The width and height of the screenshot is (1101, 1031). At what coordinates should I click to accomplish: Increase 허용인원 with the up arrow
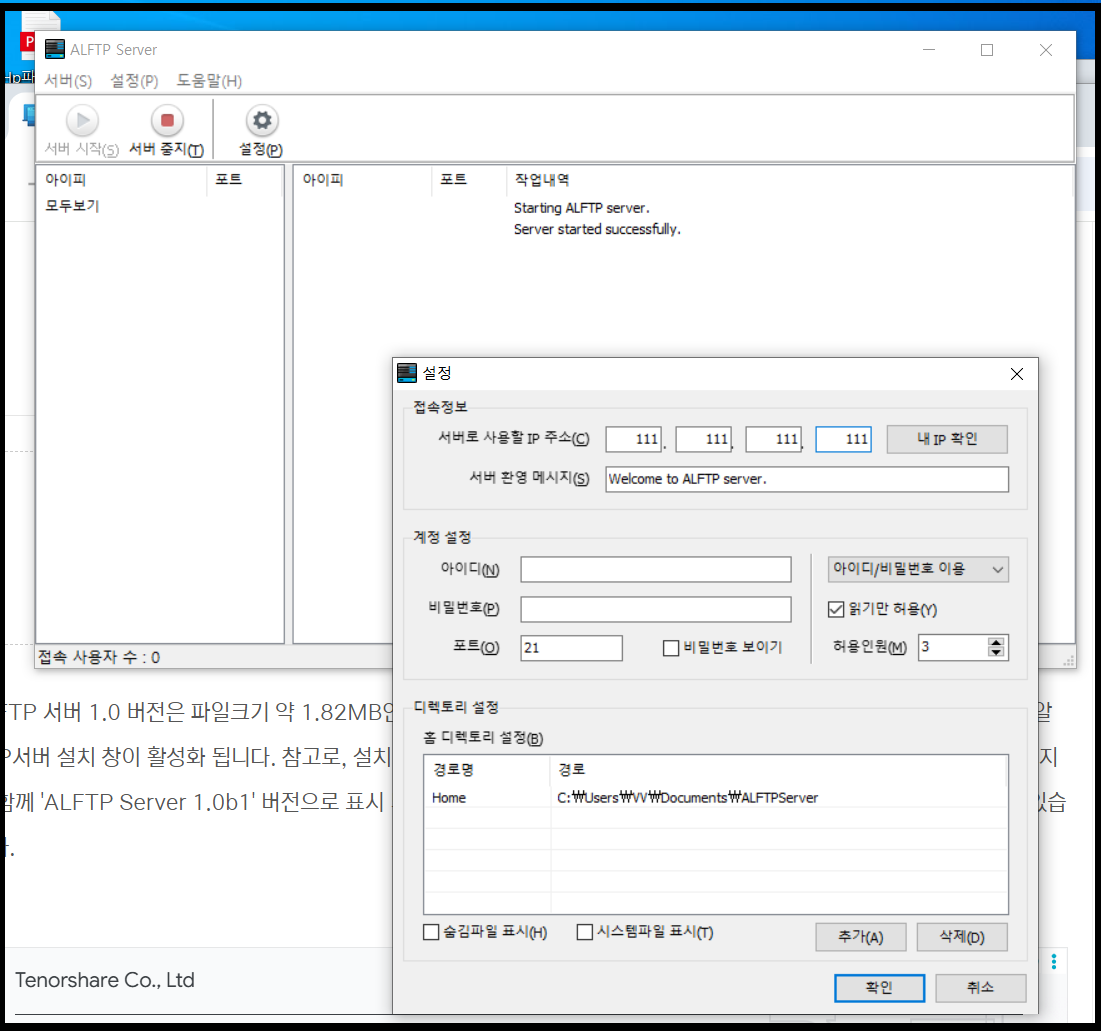tap(996, 642)
